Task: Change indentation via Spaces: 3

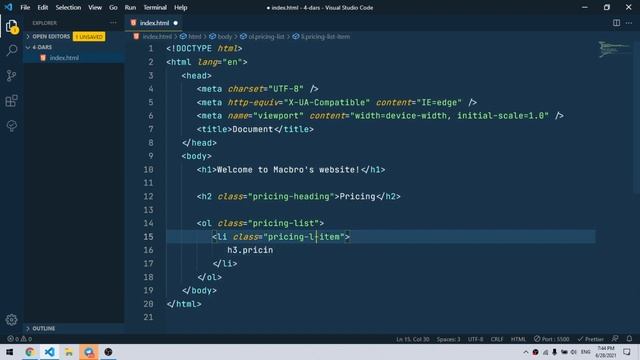Action: tap(448, 339)
